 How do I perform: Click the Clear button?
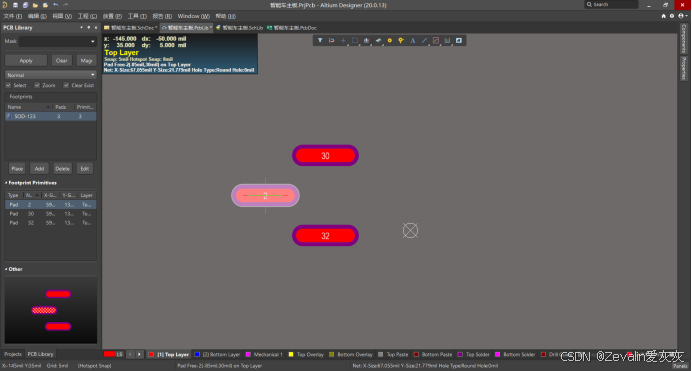[x=61, y=60]
